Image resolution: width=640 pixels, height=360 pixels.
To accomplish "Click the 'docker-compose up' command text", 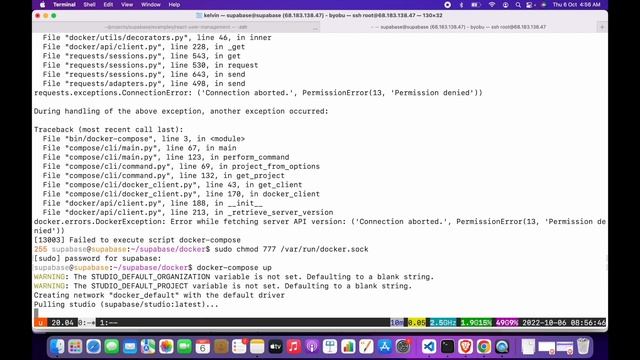I will (x=234, y=268).
